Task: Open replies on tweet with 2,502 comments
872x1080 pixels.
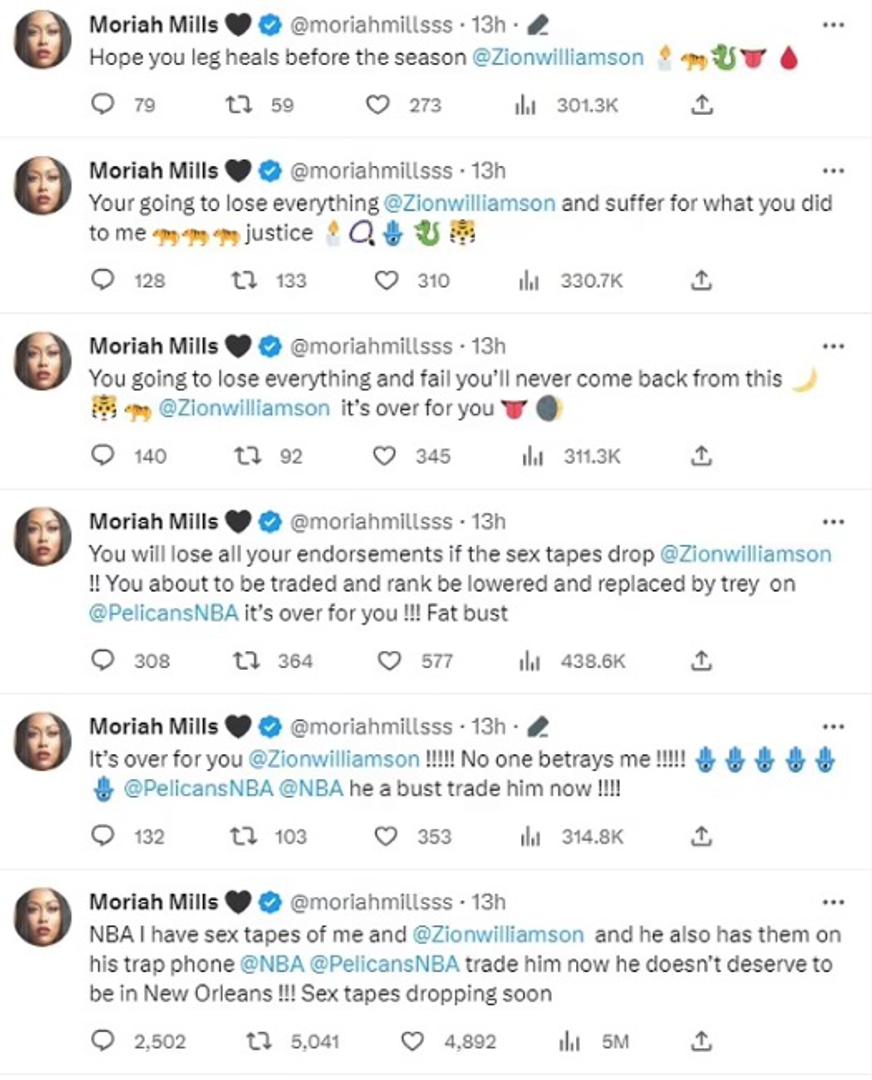Action: (103, 1041)
